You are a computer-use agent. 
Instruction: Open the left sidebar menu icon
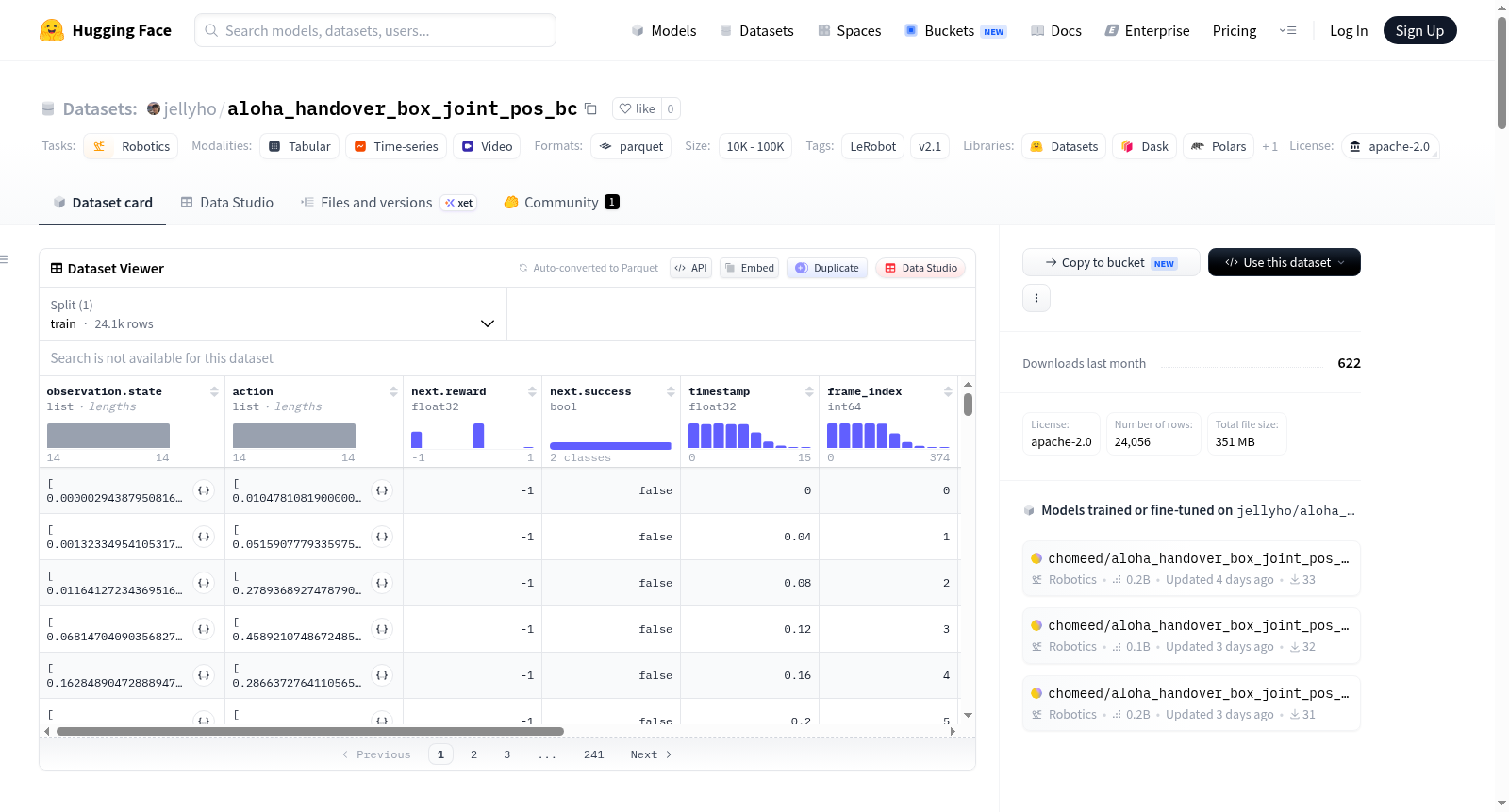pos(4,259)
